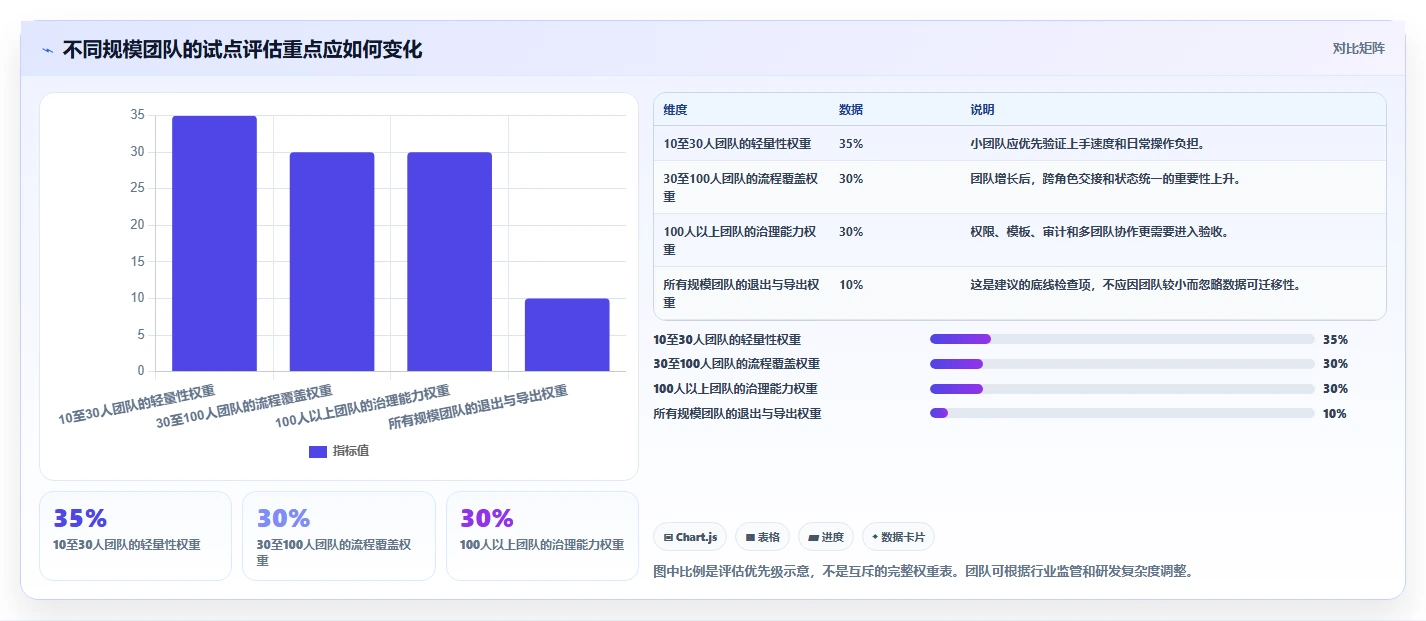Click the 维度 column header

pyautogui.click(x=675, y=110)
